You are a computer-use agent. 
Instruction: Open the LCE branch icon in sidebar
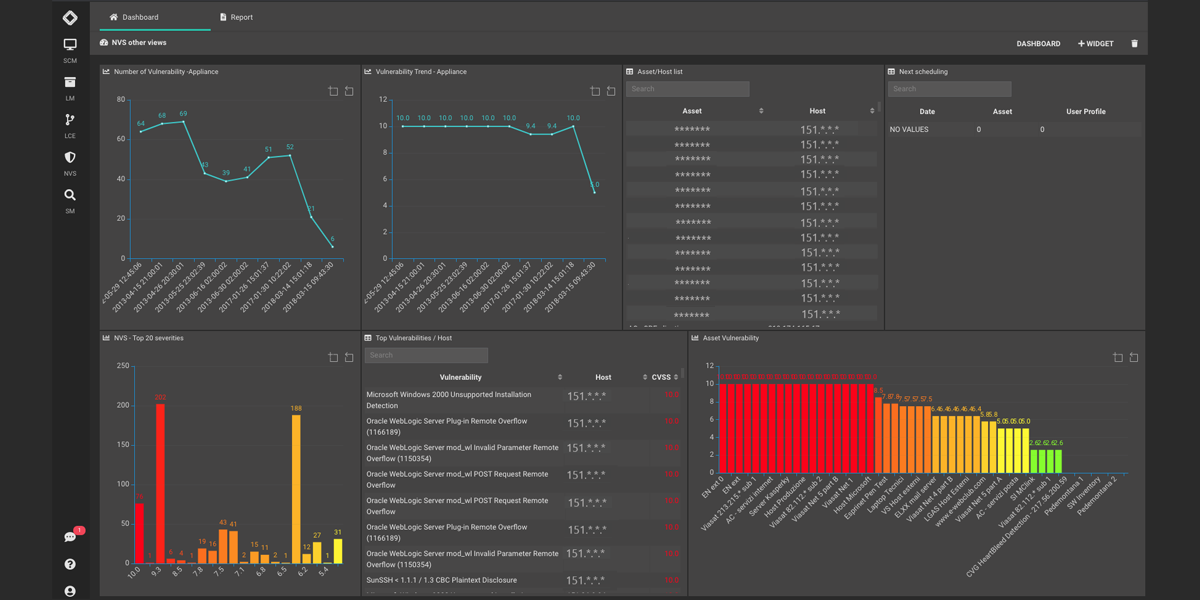click(69, 120)
